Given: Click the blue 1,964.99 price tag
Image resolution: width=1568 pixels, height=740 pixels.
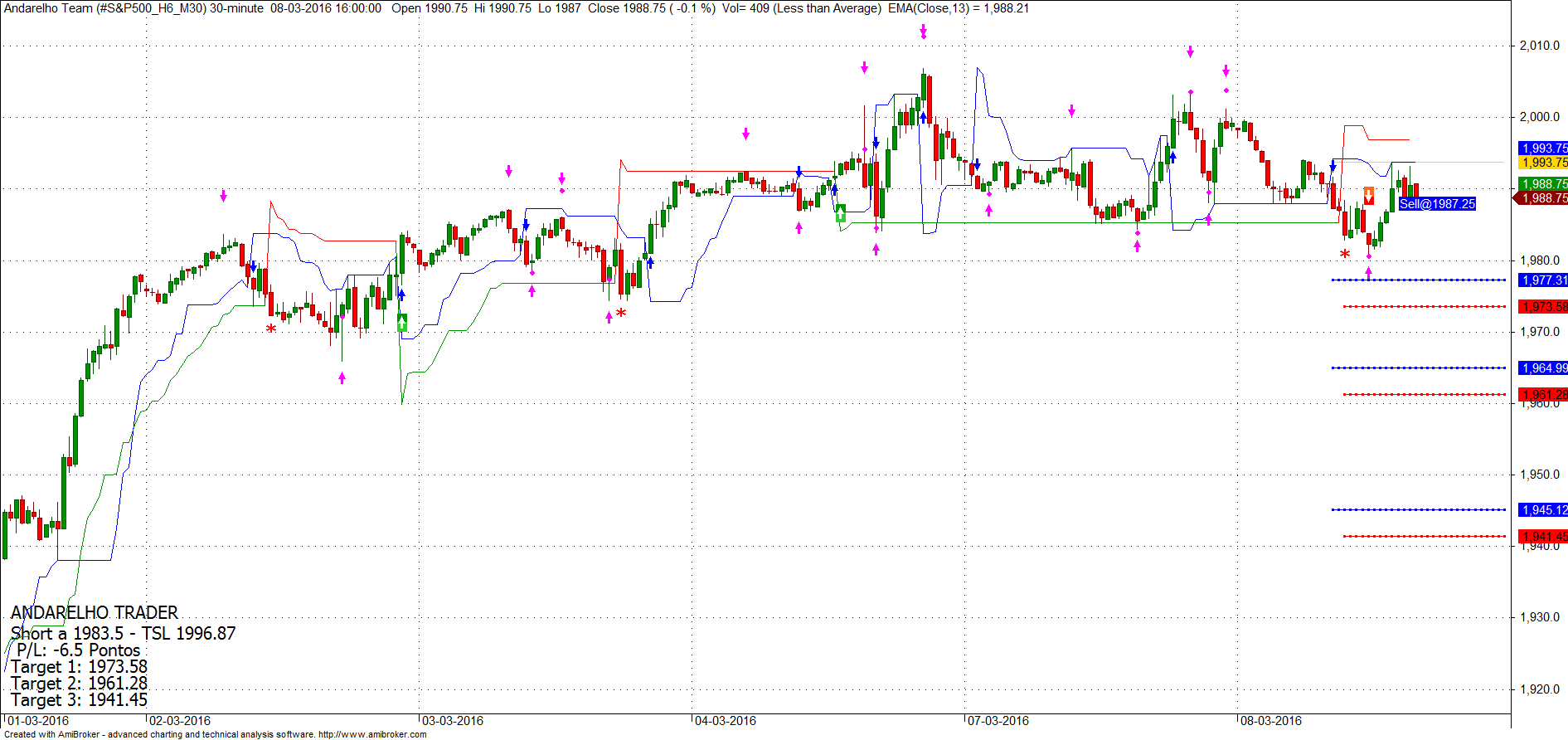Looking at the screenshot, I should point(1543,368).
